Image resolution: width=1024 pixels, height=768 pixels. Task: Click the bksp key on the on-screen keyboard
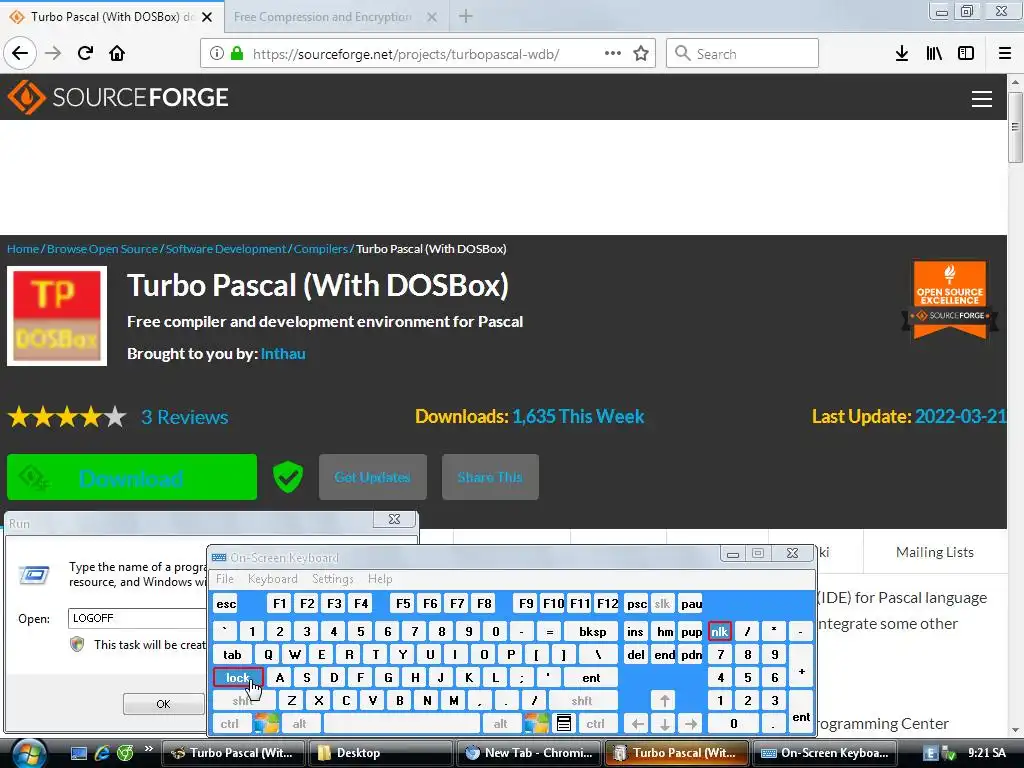pos(592,632)
